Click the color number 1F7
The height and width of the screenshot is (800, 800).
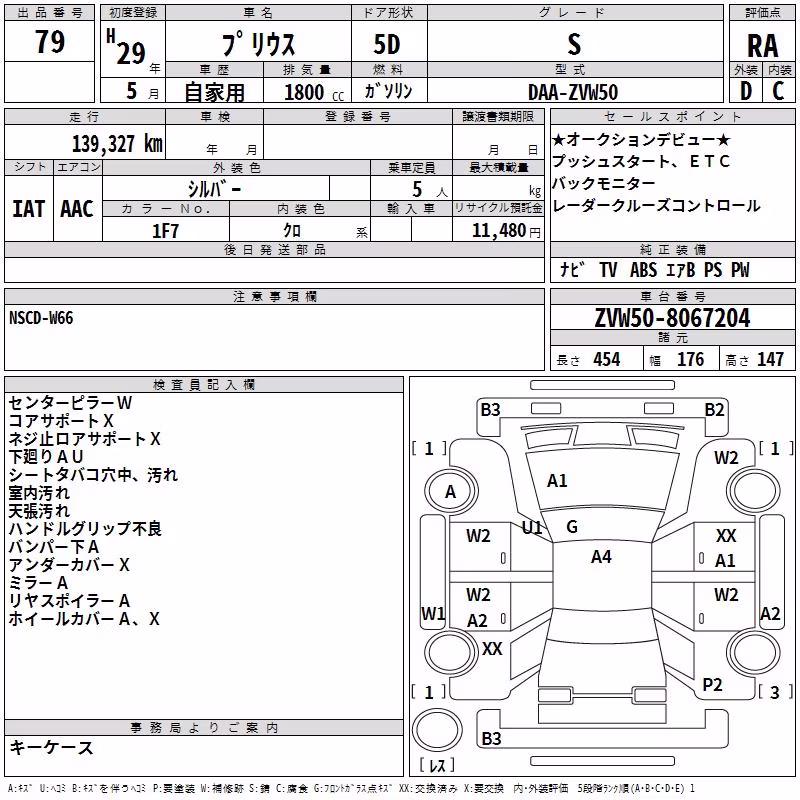click(x=165, y=231)
